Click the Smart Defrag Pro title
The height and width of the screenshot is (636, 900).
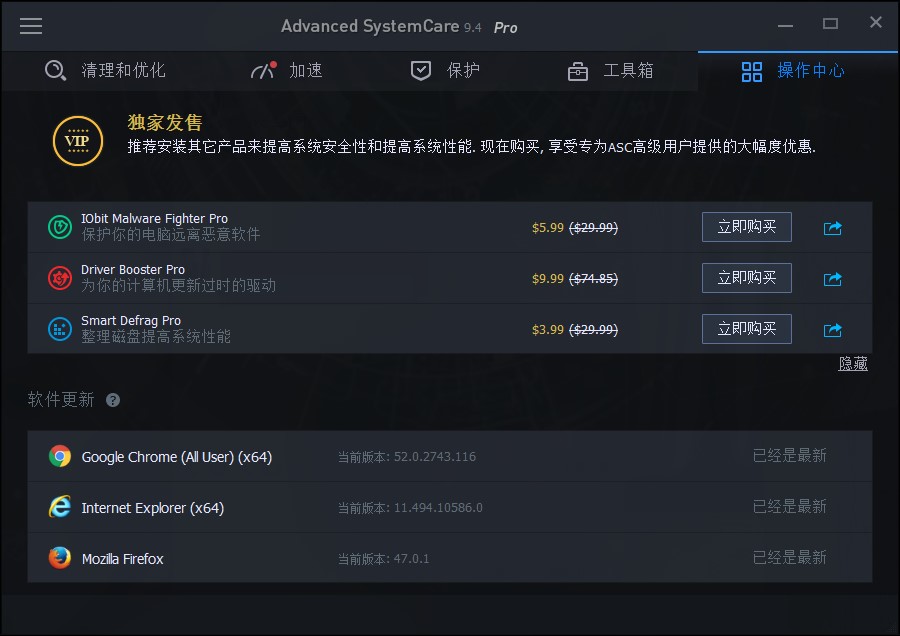[x=131, y=320]
